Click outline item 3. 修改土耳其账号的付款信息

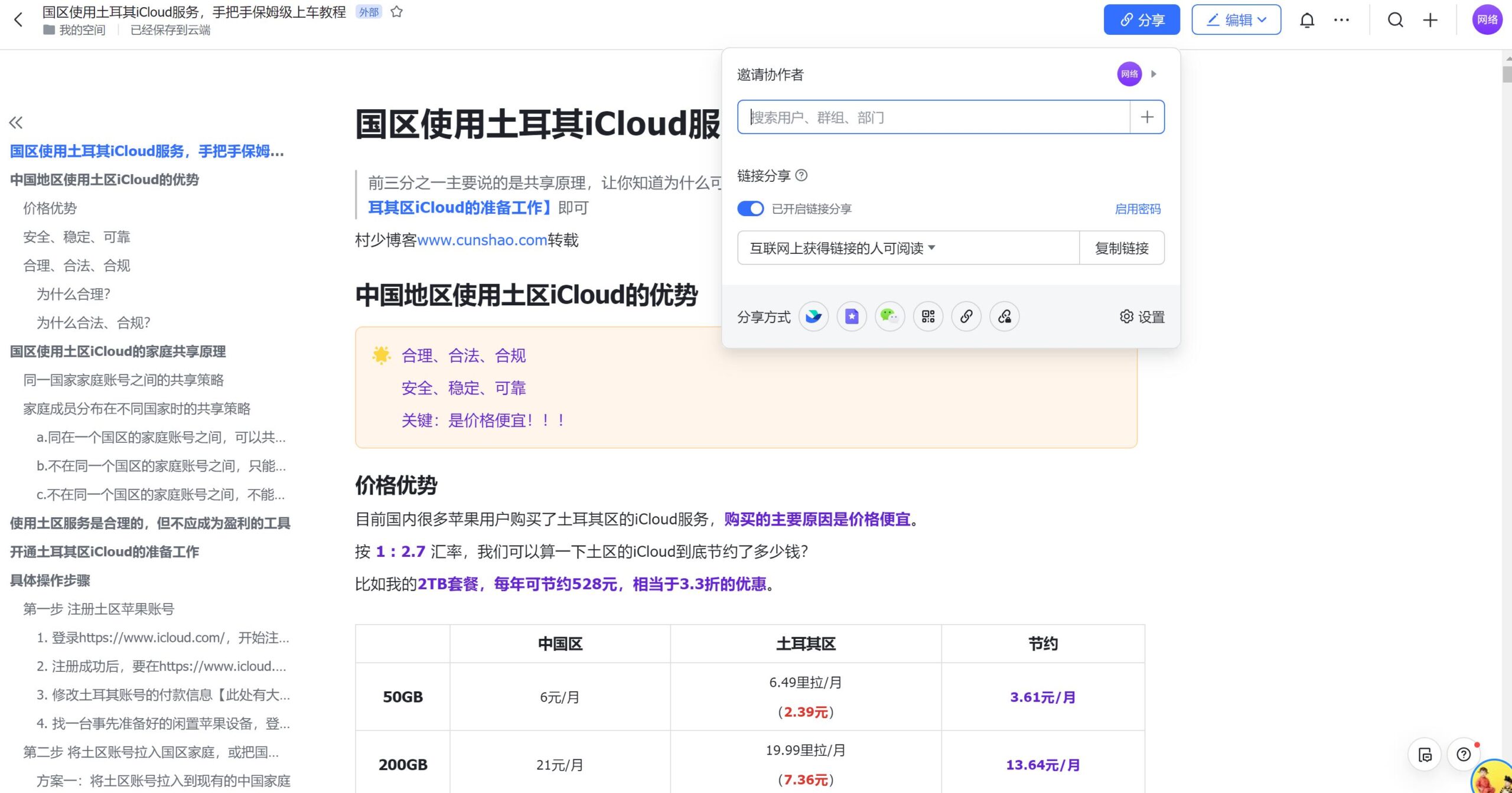tap(163, 695)
